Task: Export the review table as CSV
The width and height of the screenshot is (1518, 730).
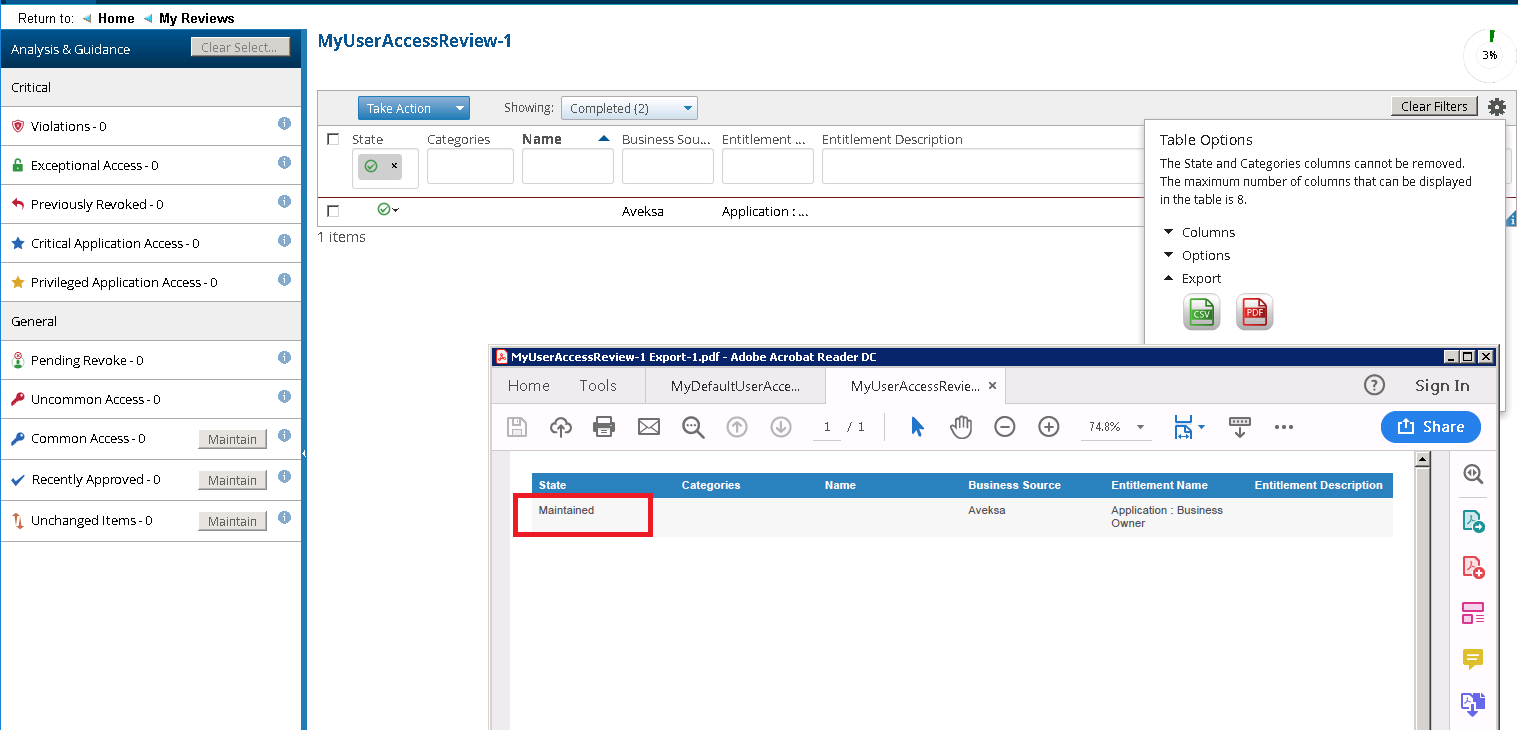Action: coord(1201,312)
